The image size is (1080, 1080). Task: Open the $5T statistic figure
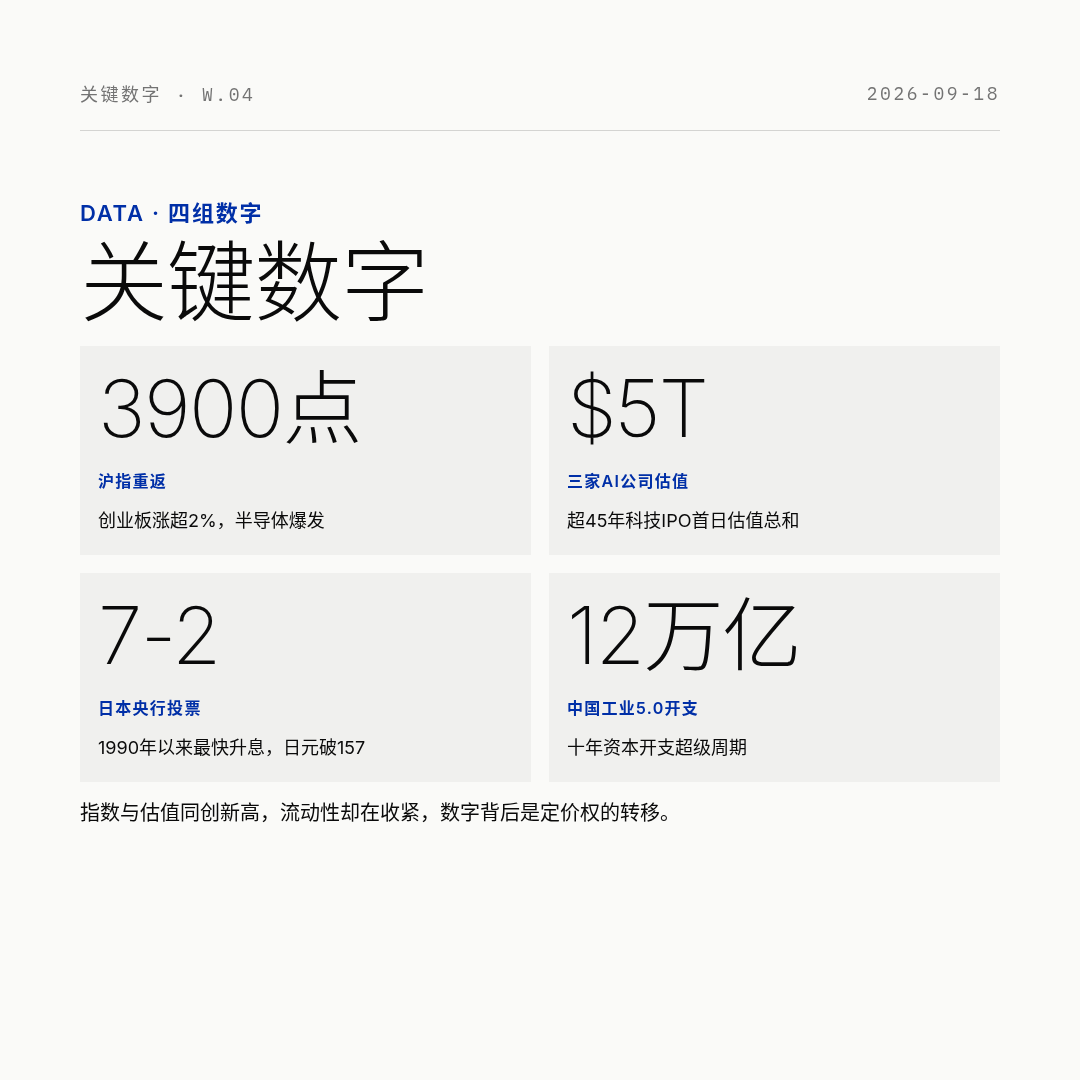638,408
